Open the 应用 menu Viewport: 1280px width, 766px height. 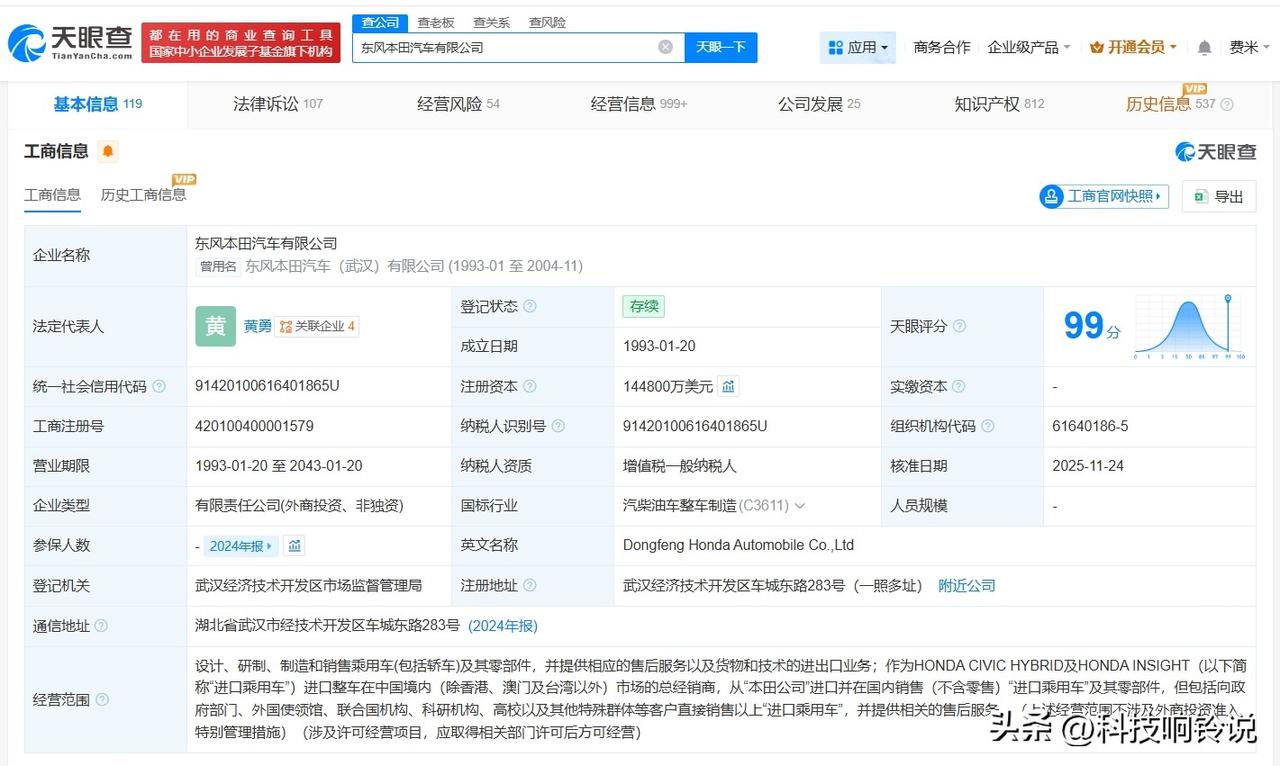[x=858, y=47]
